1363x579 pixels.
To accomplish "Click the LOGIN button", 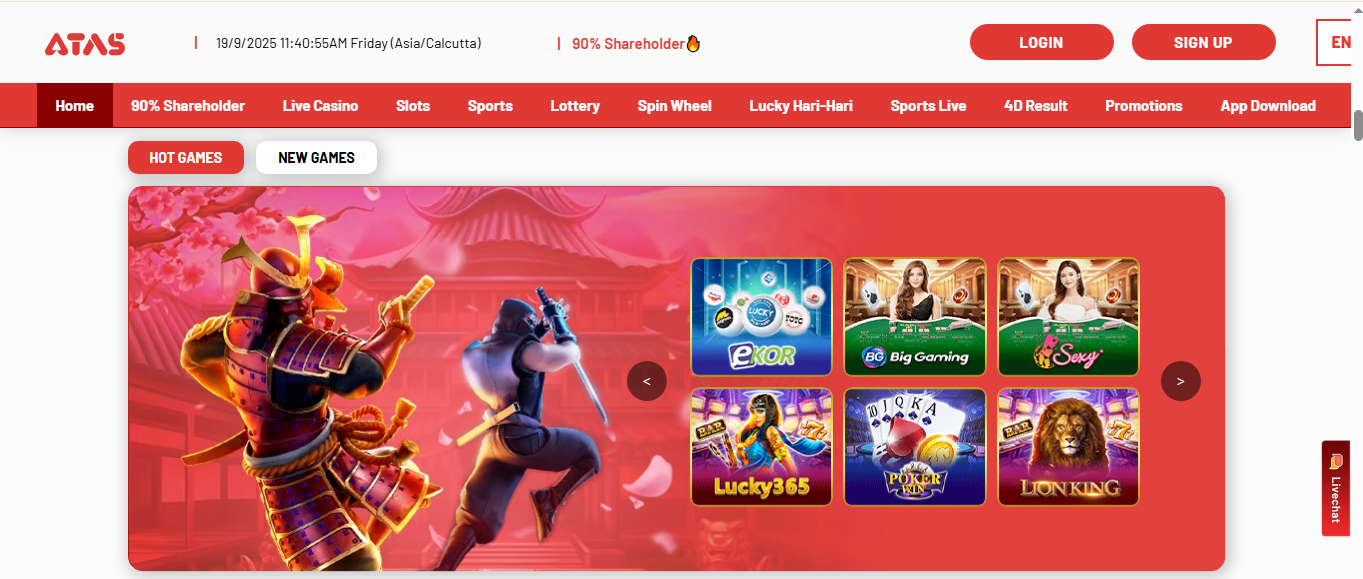I will (1041, 42).
